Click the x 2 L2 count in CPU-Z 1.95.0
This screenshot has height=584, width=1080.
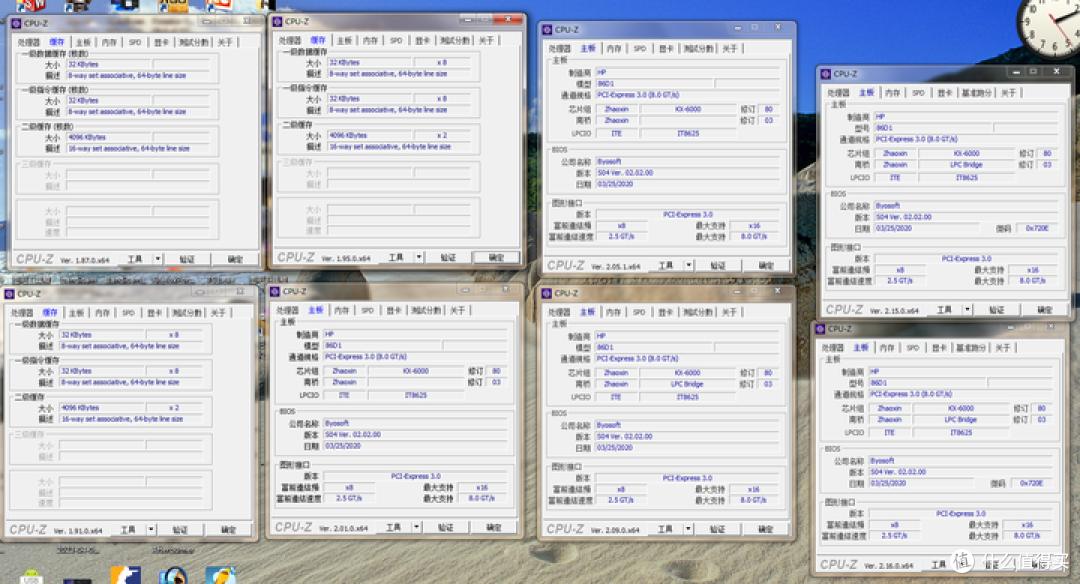pyautogui.click(x=442, y=136)
